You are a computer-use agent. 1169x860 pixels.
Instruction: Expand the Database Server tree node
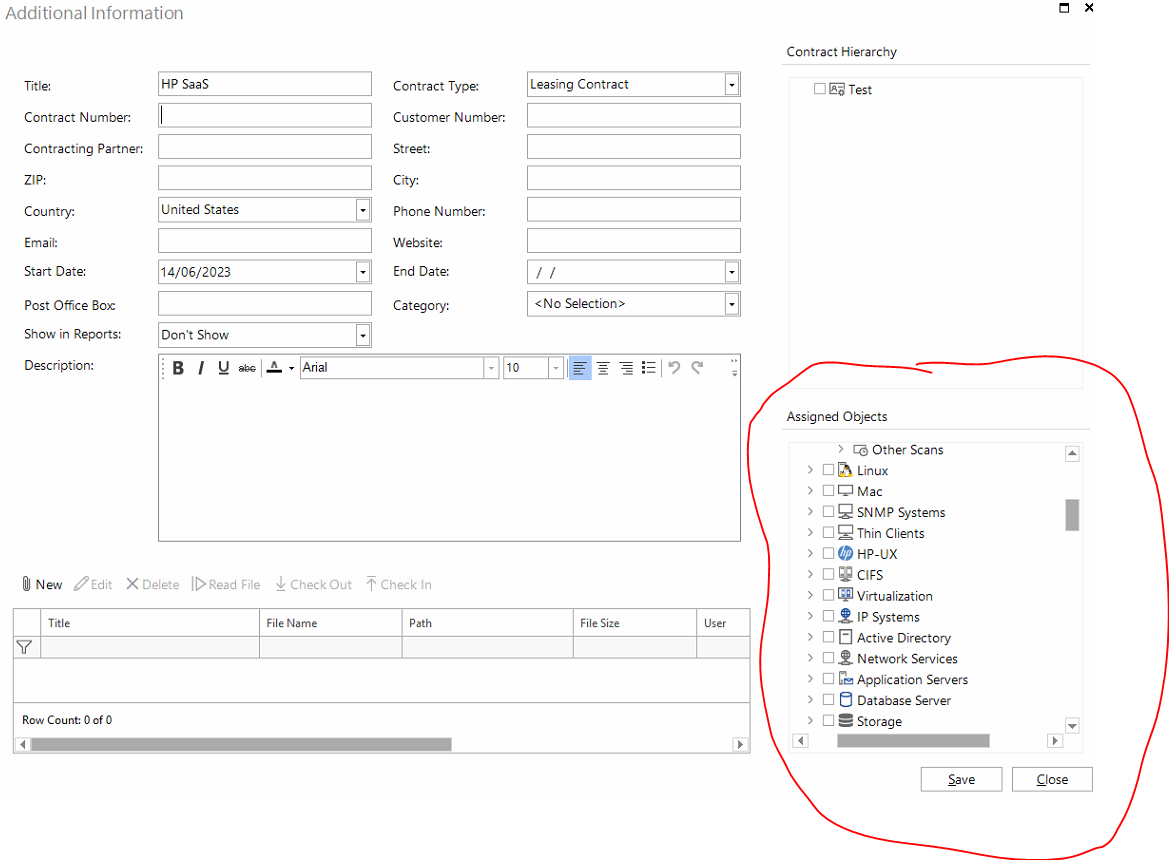pos(810,701)
